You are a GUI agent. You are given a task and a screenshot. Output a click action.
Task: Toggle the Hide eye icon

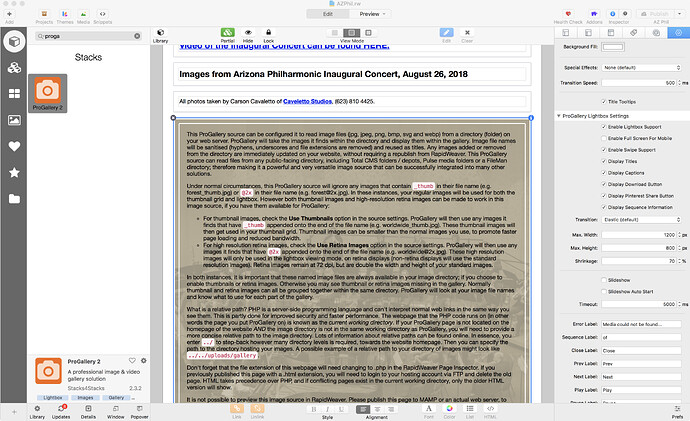(248, 33)
